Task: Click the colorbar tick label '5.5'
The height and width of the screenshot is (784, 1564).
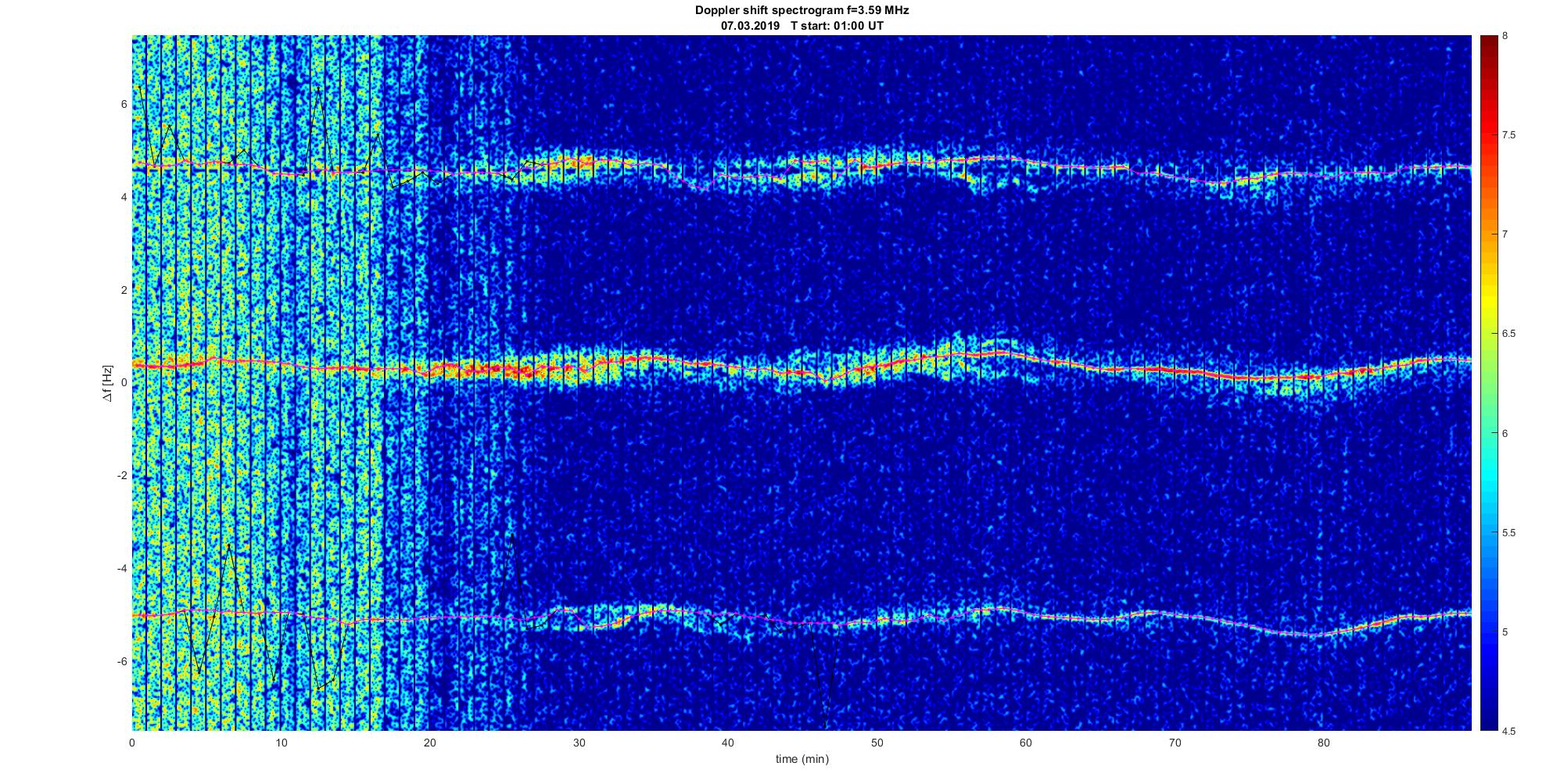Action: tap(1508, 533)
